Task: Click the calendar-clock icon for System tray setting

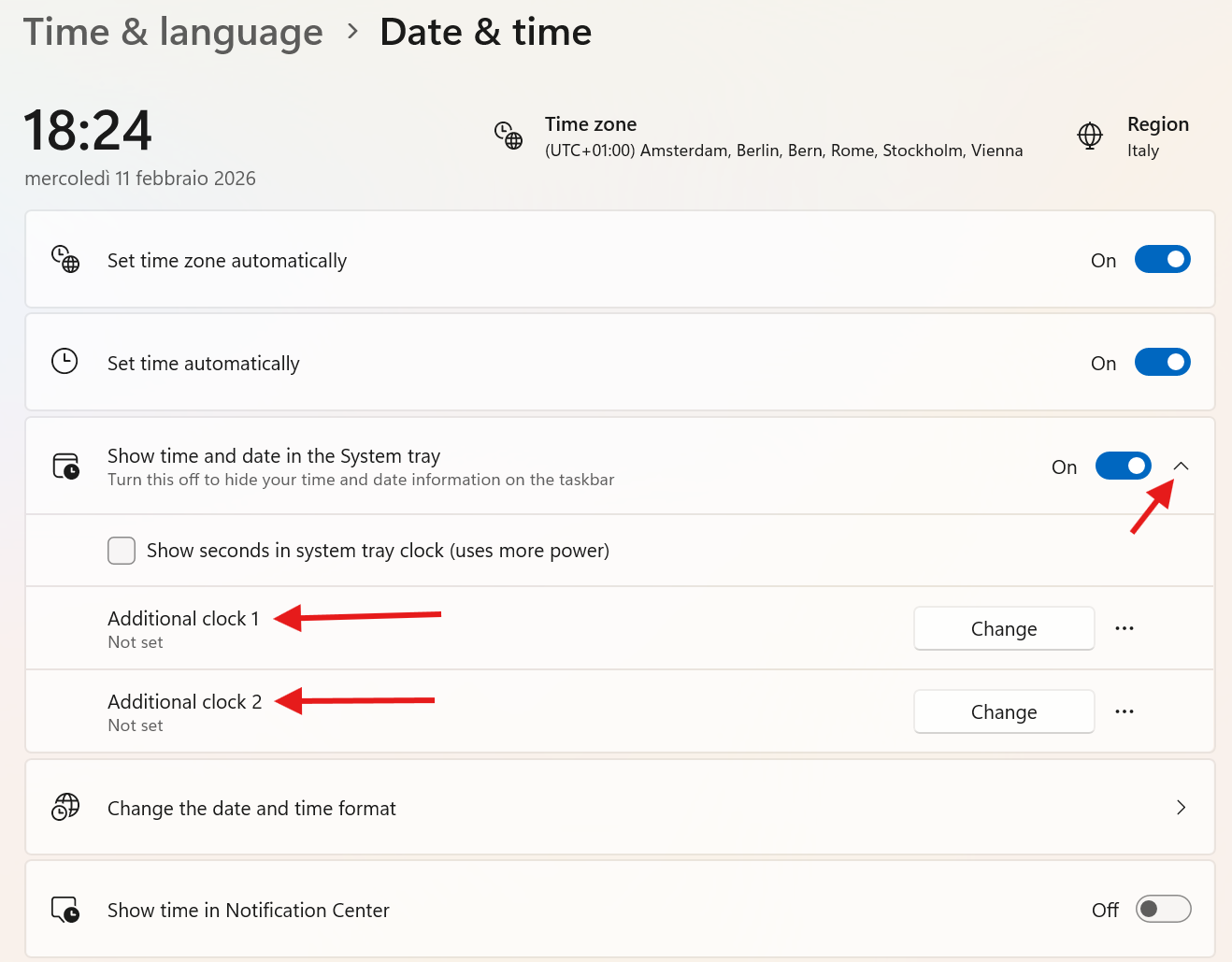Action: click(x=65, y=466)
